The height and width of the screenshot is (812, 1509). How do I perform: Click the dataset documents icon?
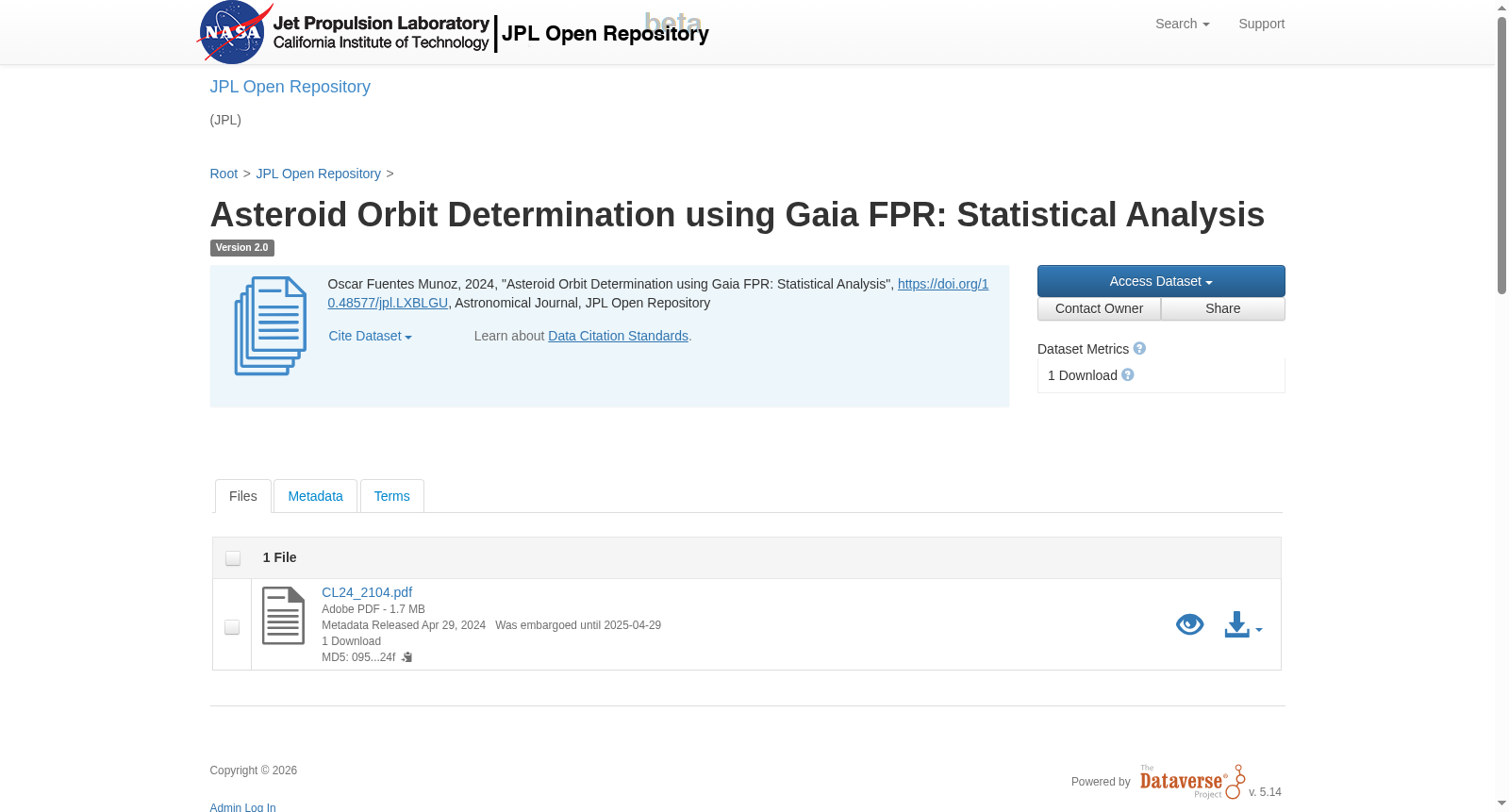tap(270, 325)
